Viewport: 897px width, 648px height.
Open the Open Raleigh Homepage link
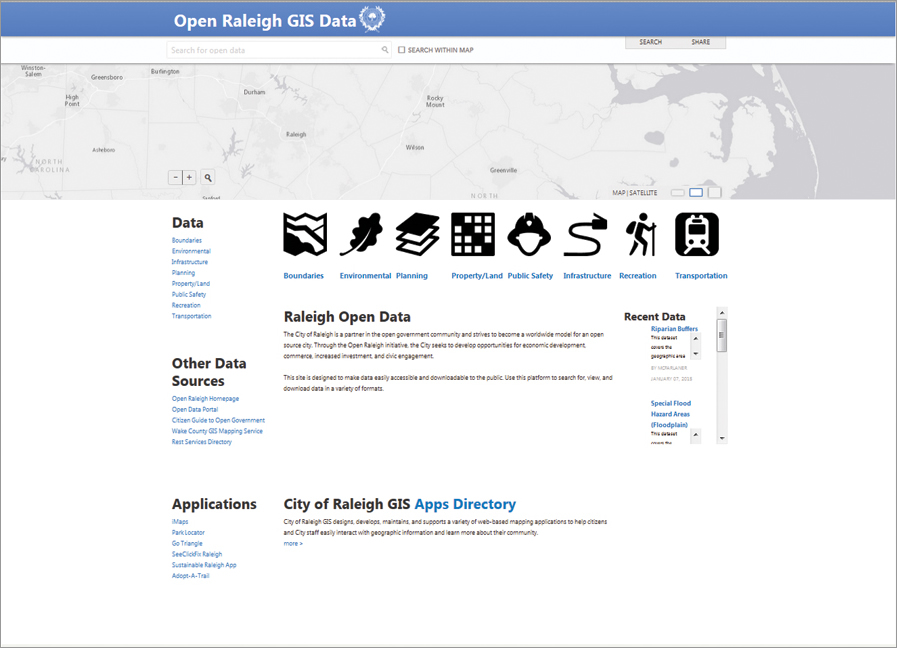point(205,399)
